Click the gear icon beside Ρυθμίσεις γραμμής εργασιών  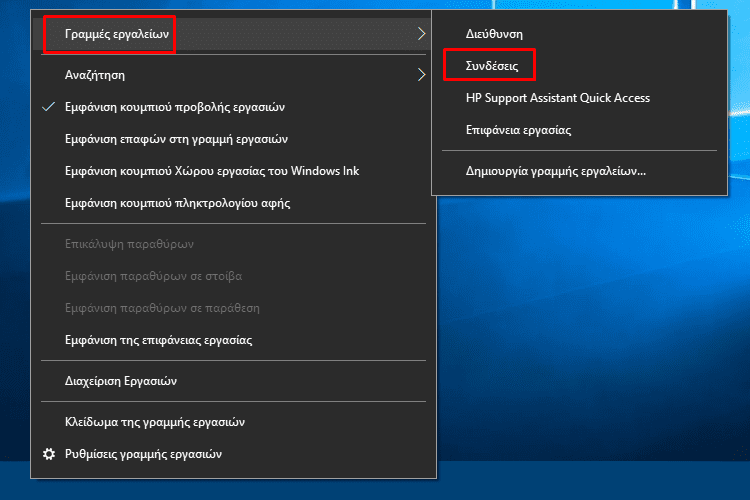click(x=49, y=454)
